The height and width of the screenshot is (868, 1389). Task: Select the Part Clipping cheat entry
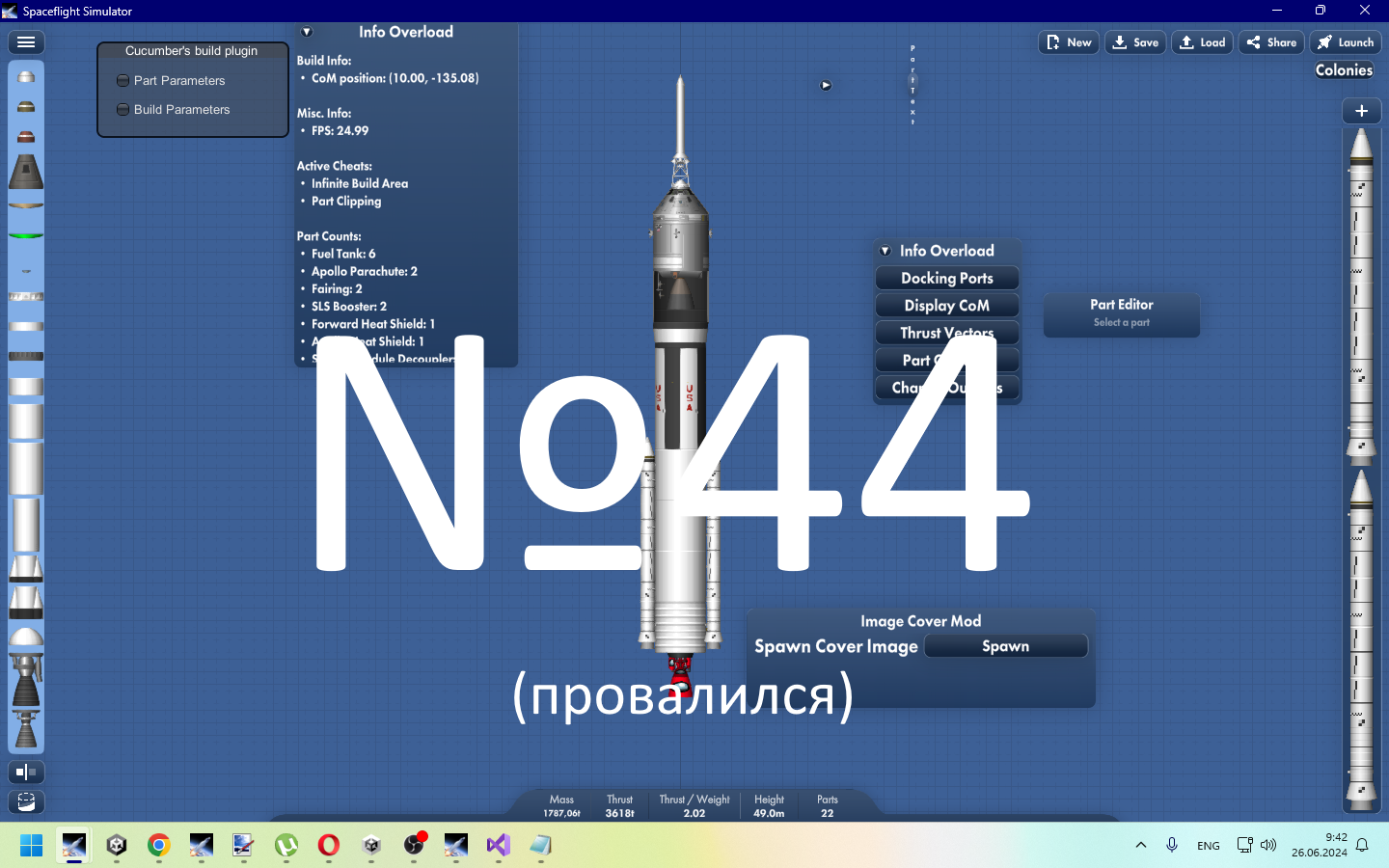point(346,202)
